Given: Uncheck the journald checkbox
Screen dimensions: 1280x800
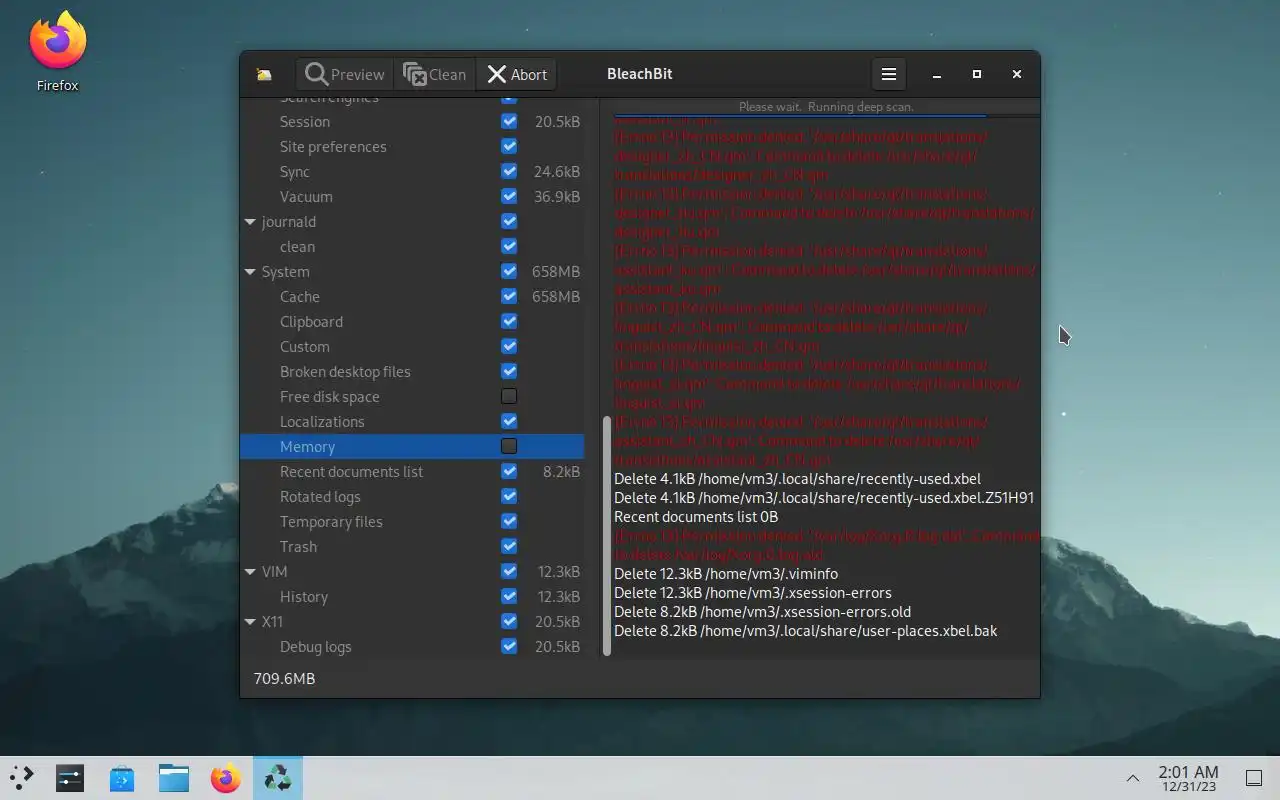Looking at the screenshot, I should click(x=509, y=221).
